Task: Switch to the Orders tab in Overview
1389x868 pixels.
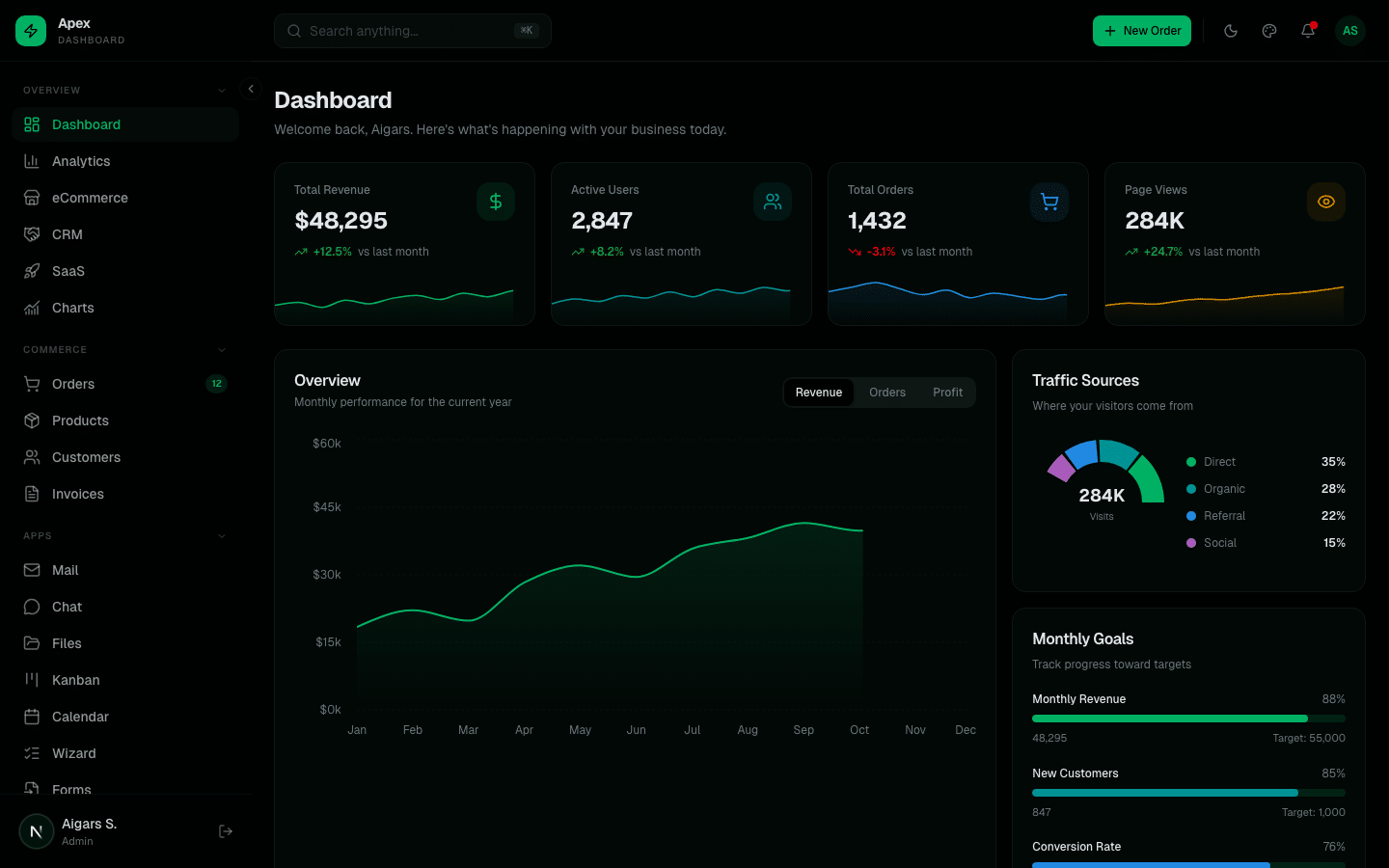Action: pos(886,393)
